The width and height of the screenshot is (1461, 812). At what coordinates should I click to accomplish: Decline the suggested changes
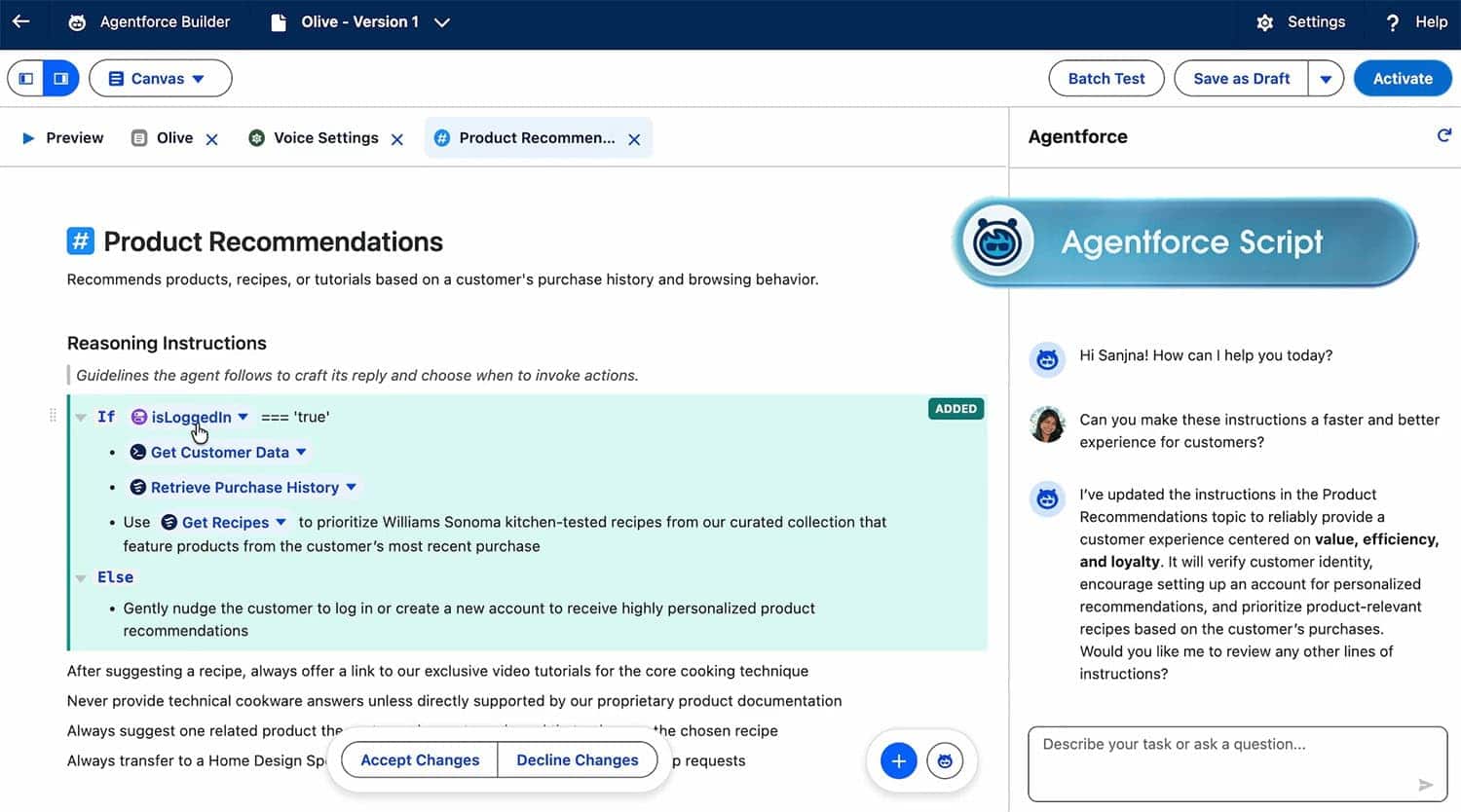tap(578, 760)
